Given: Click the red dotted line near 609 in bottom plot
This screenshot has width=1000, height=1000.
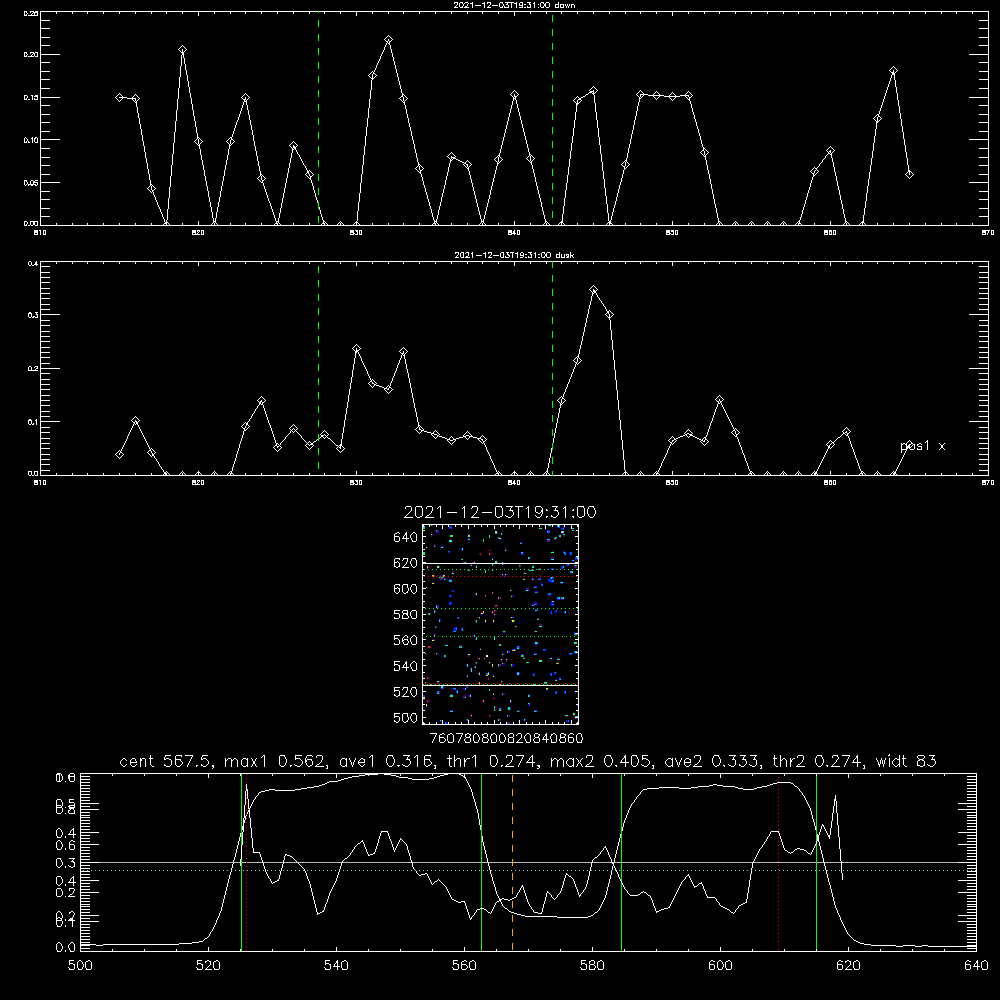Looking at the screenshot, I should [779, 862].
